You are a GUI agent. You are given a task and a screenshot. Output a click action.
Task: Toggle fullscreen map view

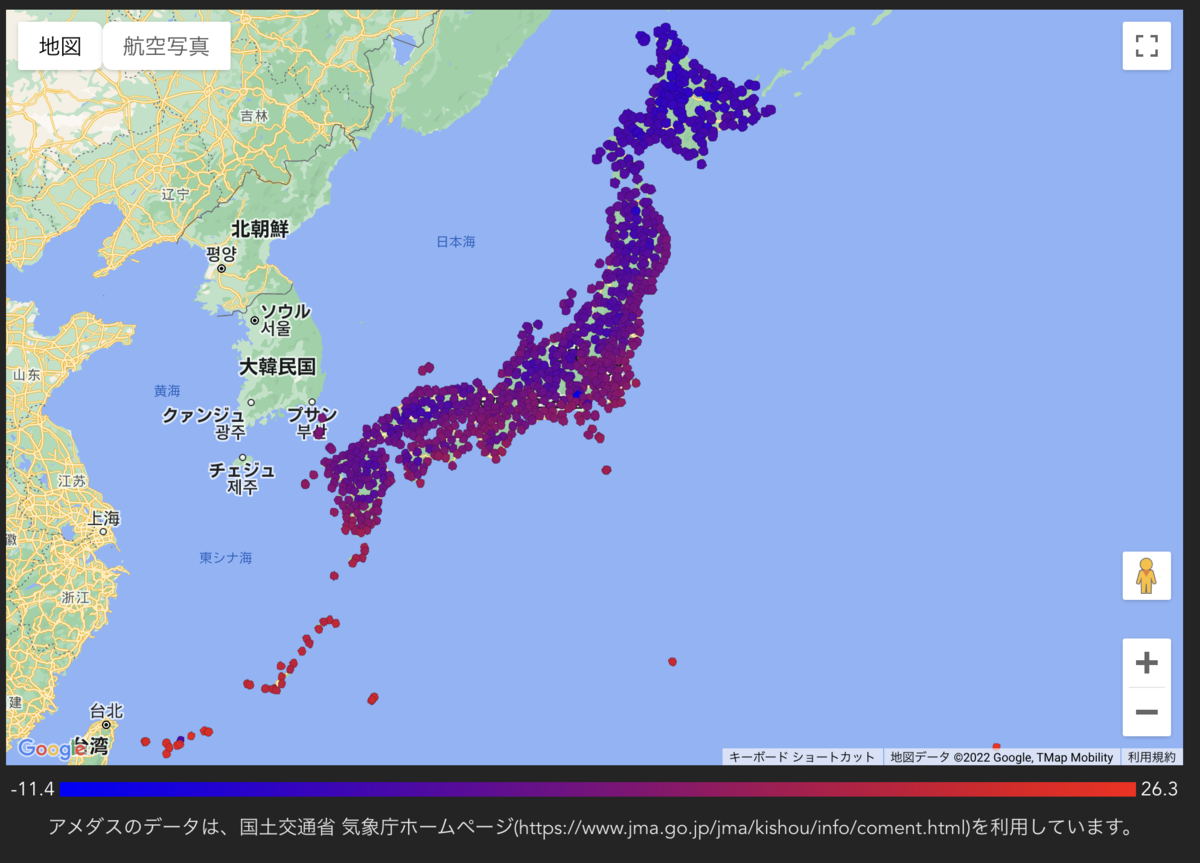(x=1146, y=46)
